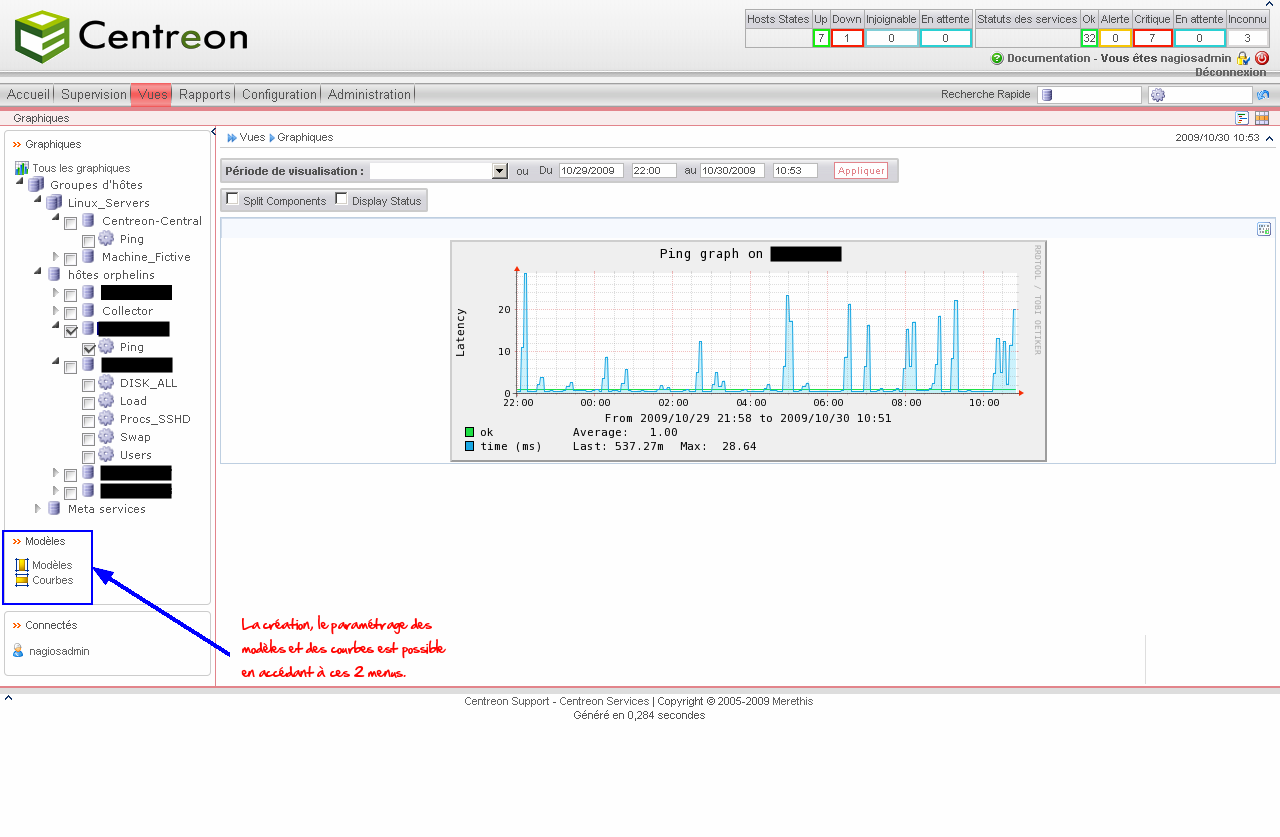Click the Courbes icon in sidebar

coord(22,580)
